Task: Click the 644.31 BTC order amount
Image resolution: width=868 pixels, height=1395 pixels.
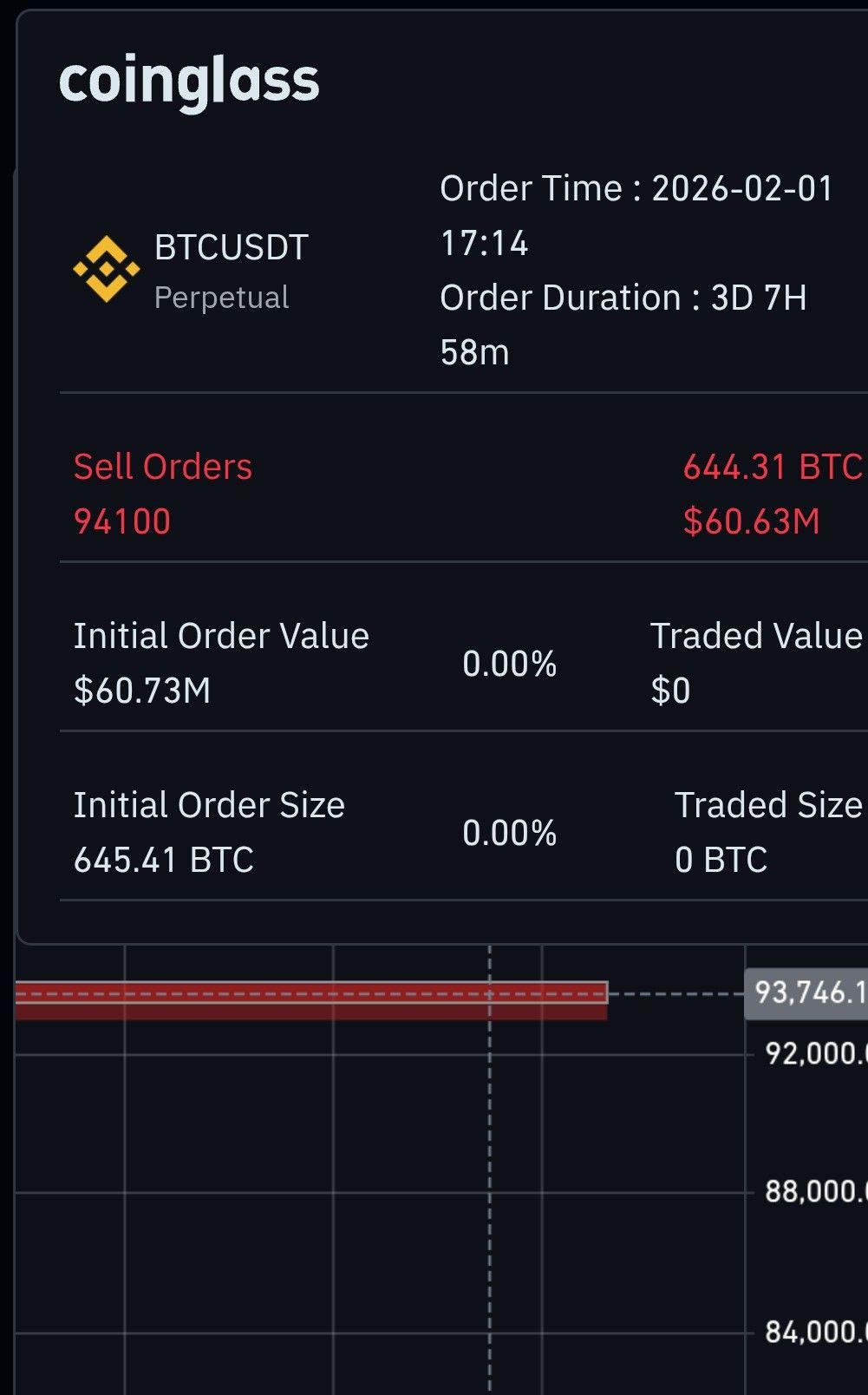Action: 772,467
